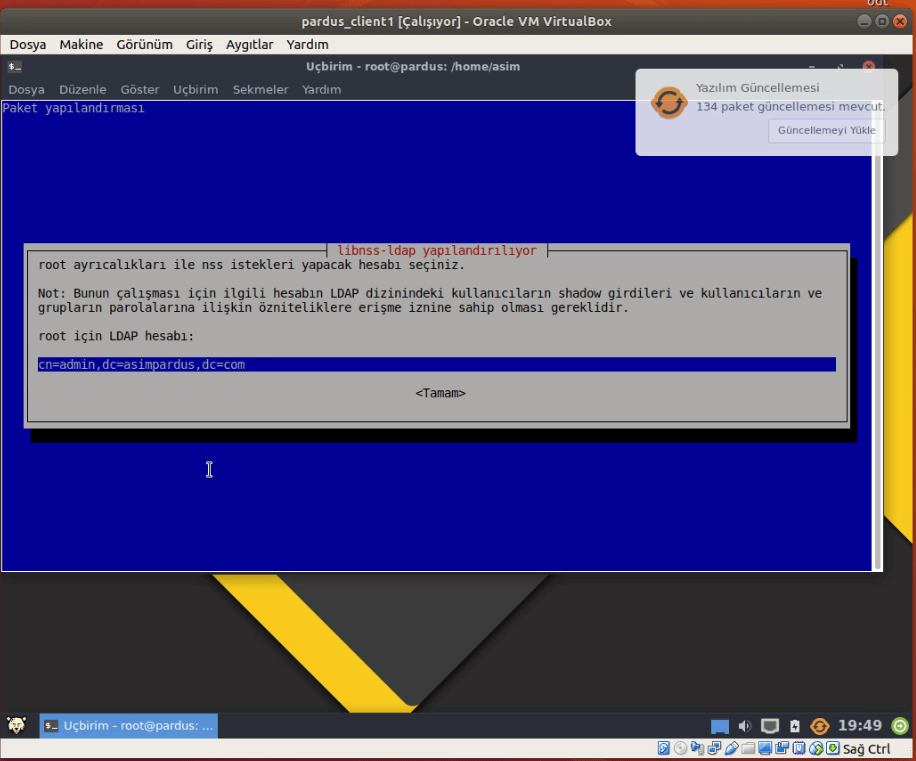Open VirtualBox Yardım menu

[x=307, y=44]
